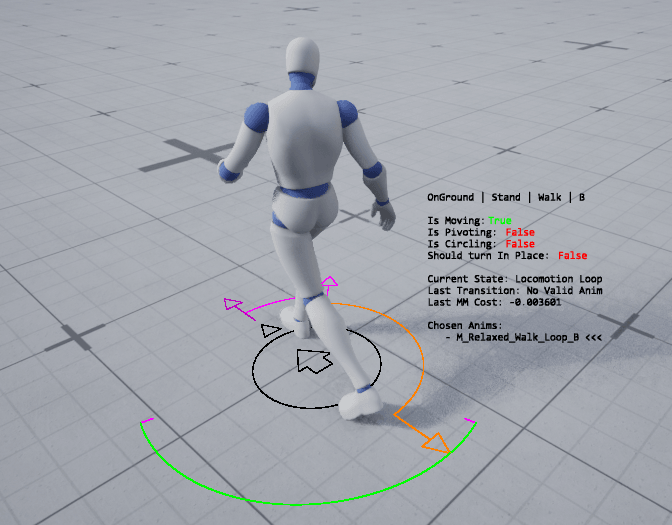Click the 'Should turn In Place' False value
The width and height of the screenshot is (672, 525).
click(x=573, y=255)
